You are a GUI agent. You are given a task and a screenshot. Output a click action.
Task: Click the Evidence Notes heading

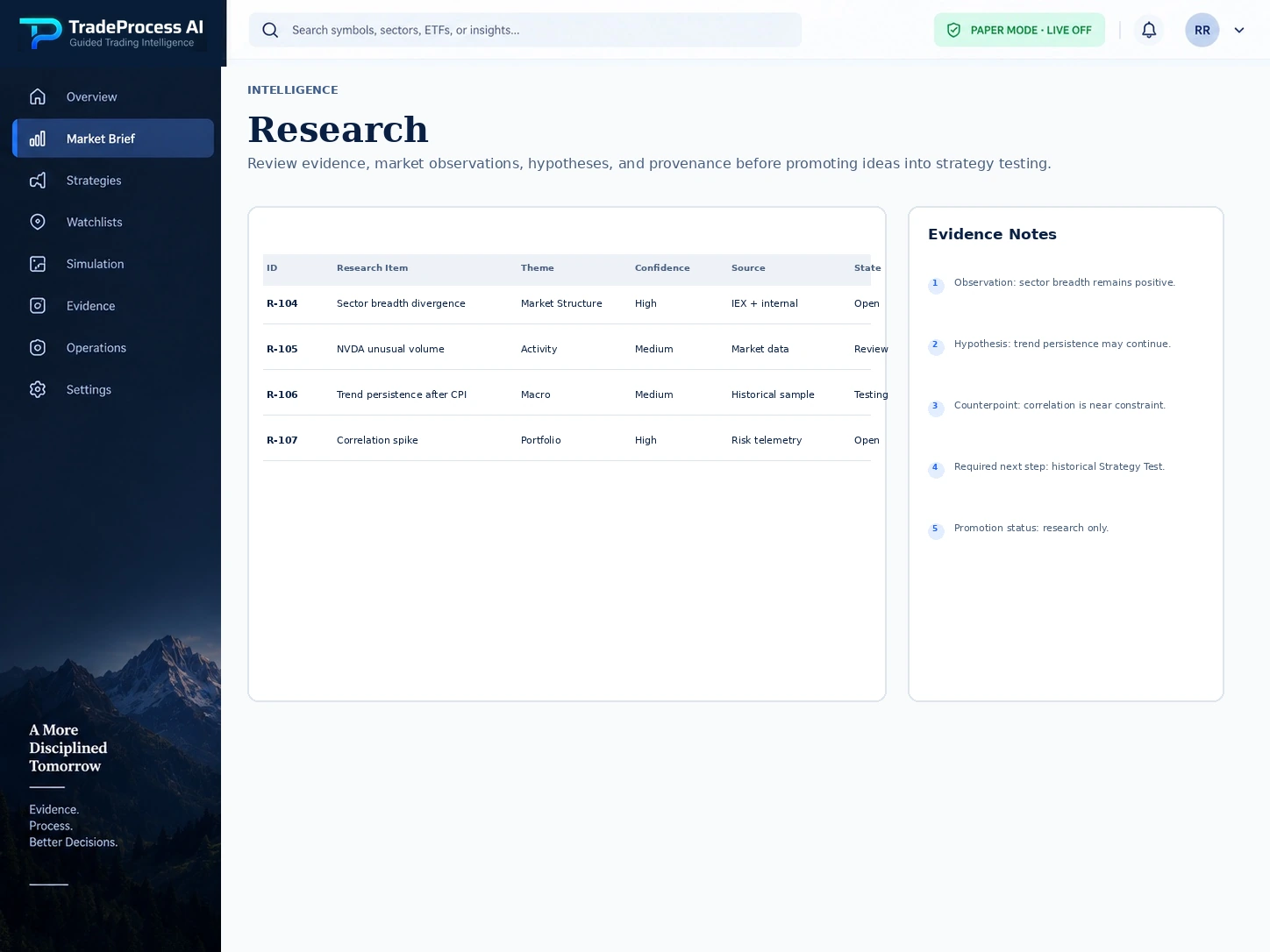(992, 234)
